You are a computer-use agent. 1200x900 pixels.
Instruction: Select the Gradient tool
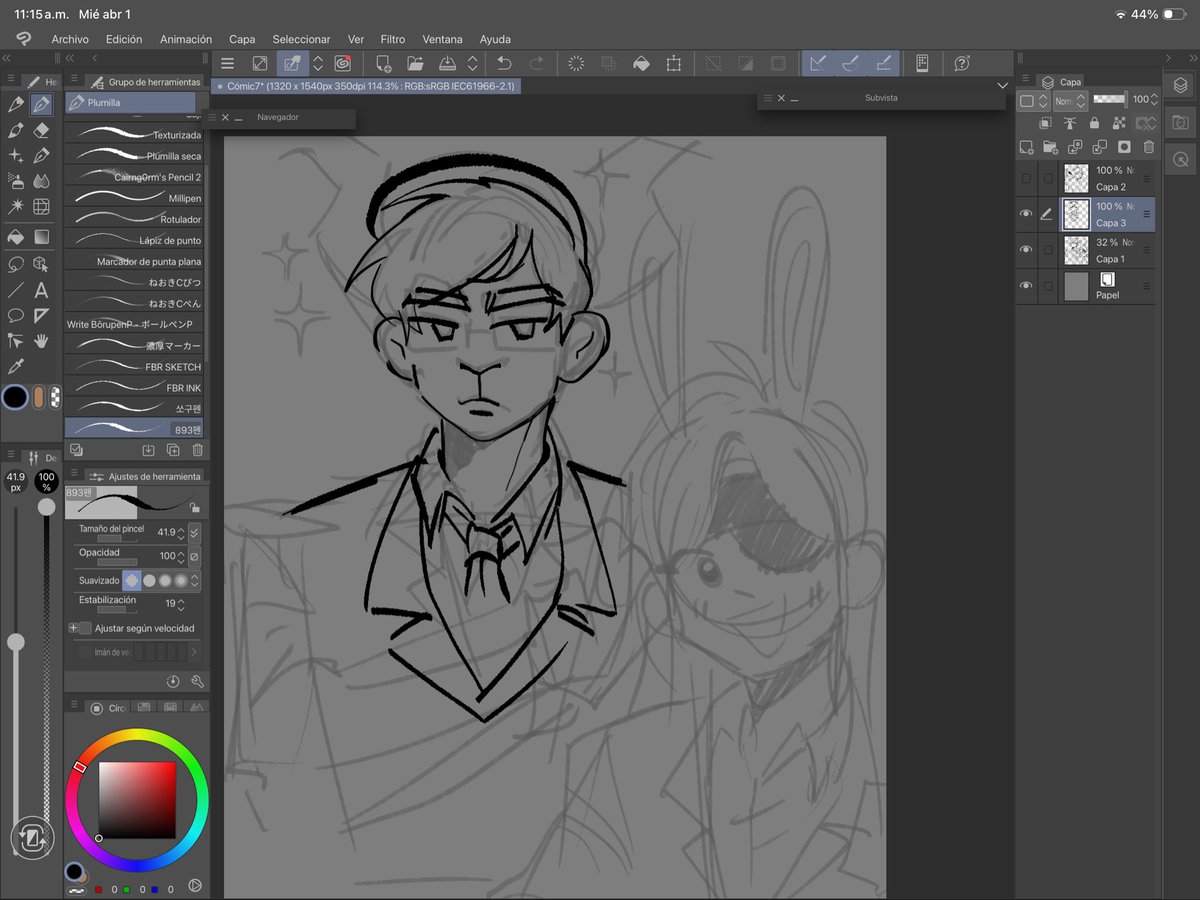(x=41, y=237)
